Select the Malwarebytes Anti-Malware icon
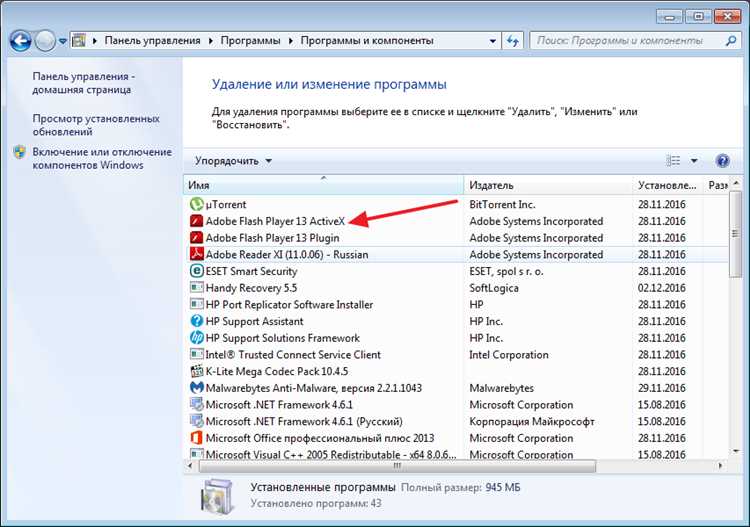Image resolution: width=750 pixels, height=527 pixels. click(x=197, y=388)
